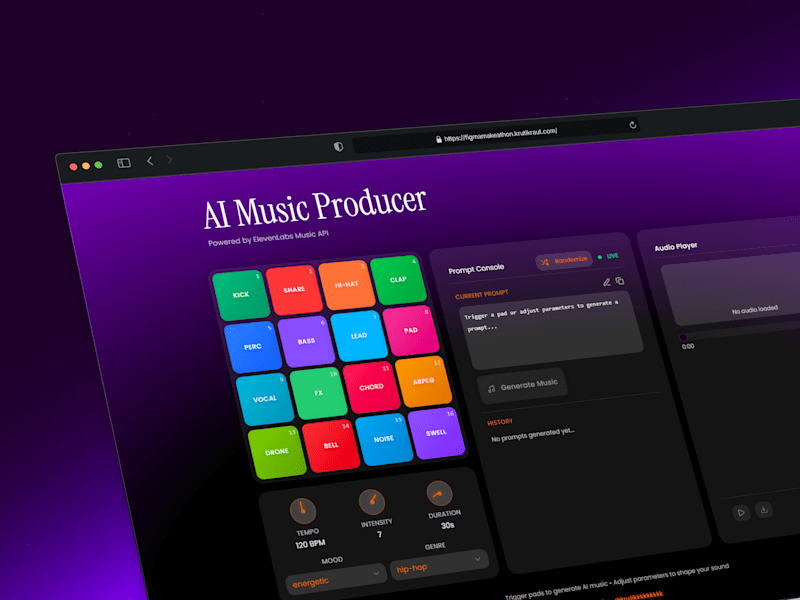Click the CURRENT PROMPT label
Image resolution: width=800 pixels, height=600 pixels.
click(x=482, y=295)
